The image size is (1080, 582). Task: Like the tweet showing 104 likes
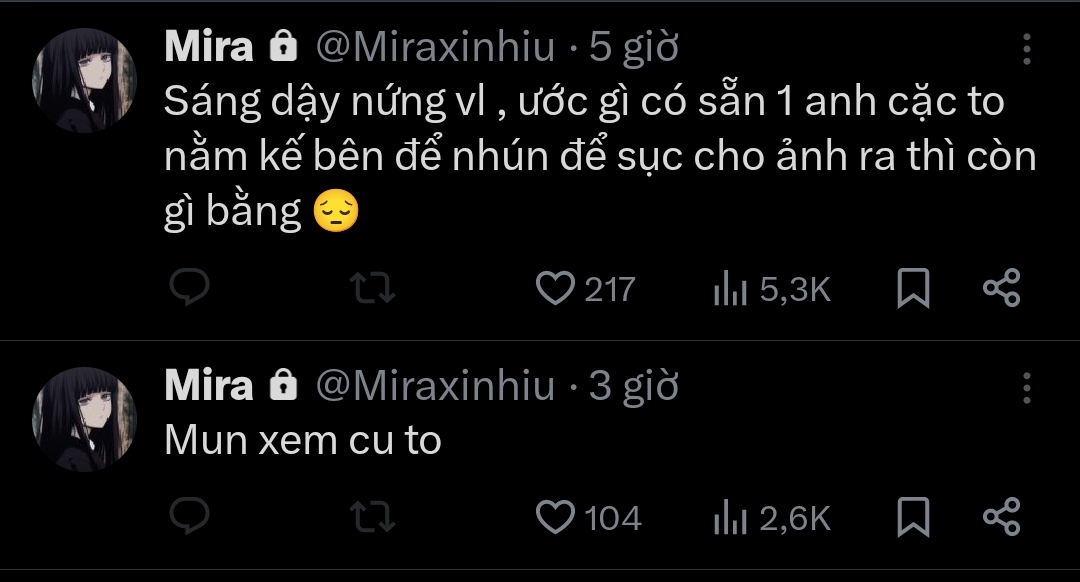coord(553,517)
